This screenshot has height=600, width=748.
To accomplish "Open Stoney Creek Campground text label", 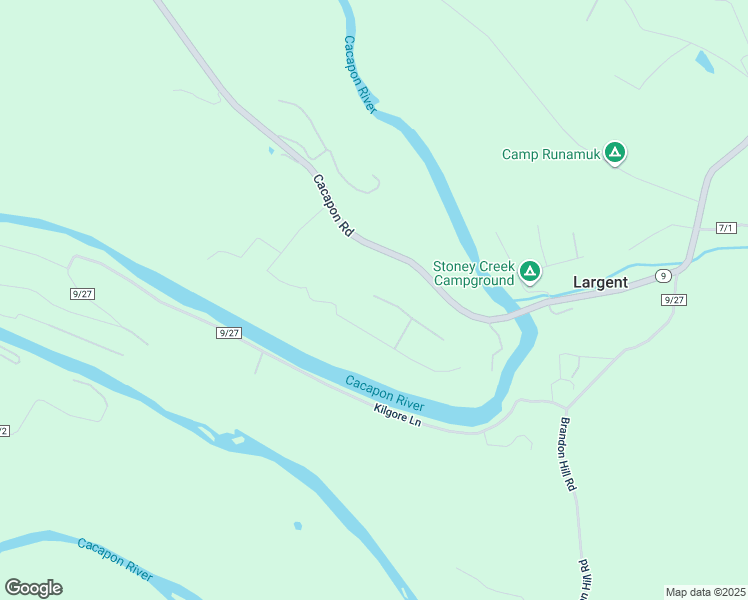I will 474,273.
